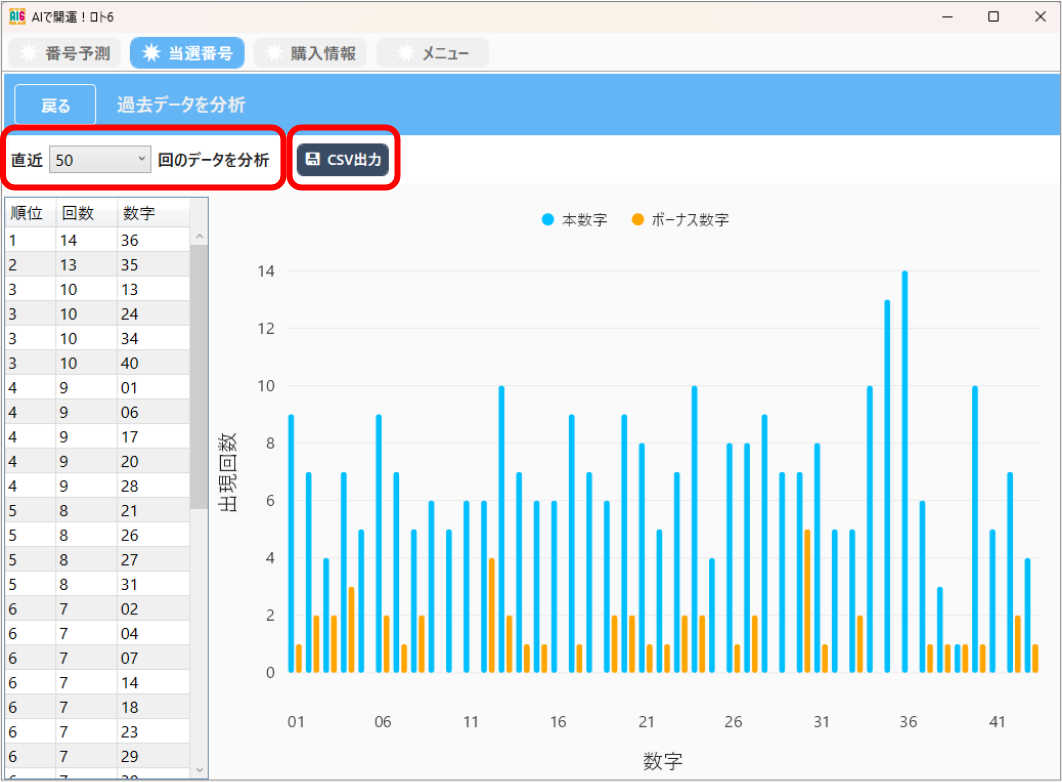The width and height of the screenshot is (1062, 782).
Task: Export data with CSV出力 button
Action: (x=343, y=160)
